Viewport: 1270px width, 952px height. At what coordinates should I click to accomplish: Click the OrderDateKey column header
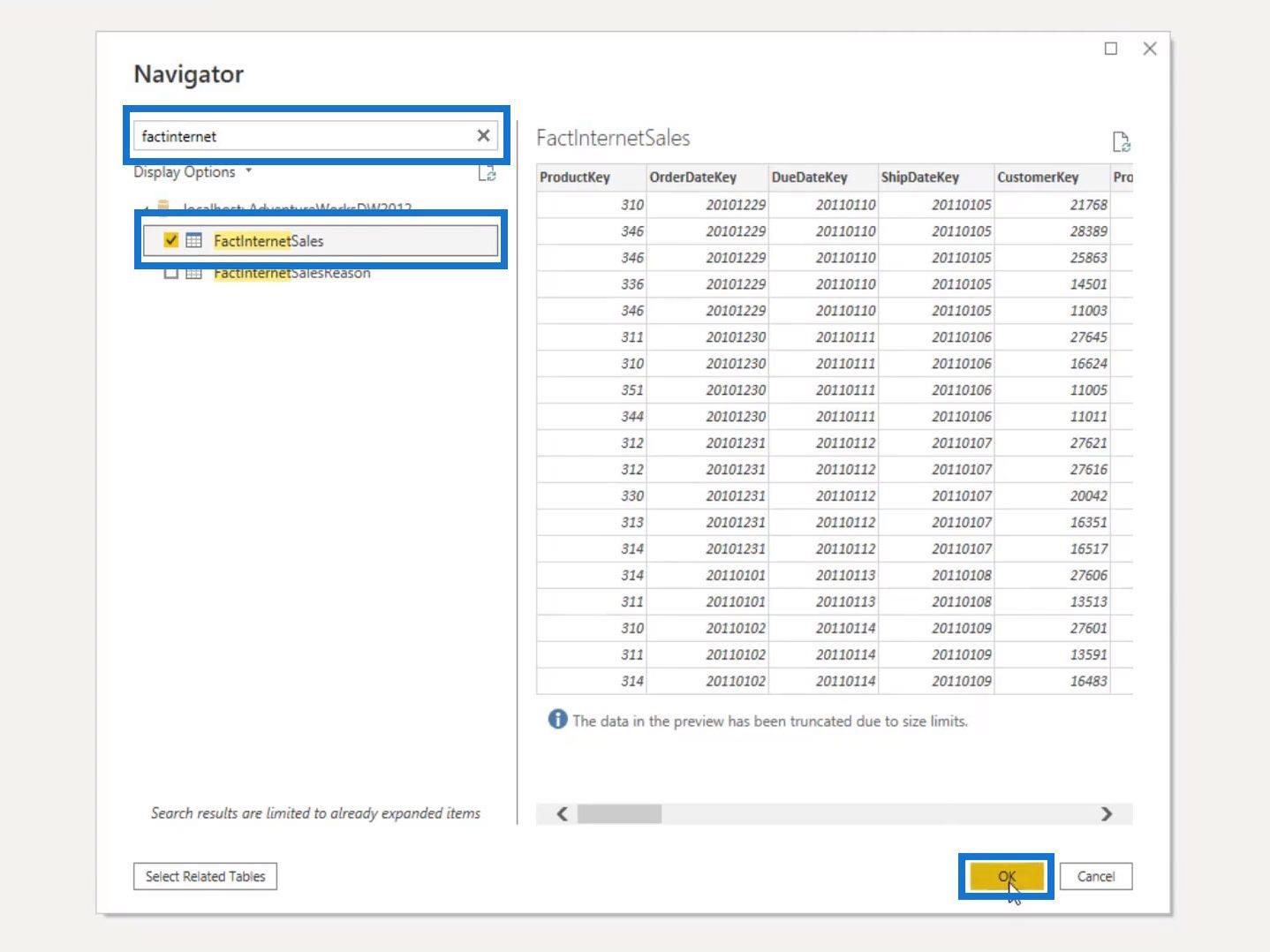[707, 177]
